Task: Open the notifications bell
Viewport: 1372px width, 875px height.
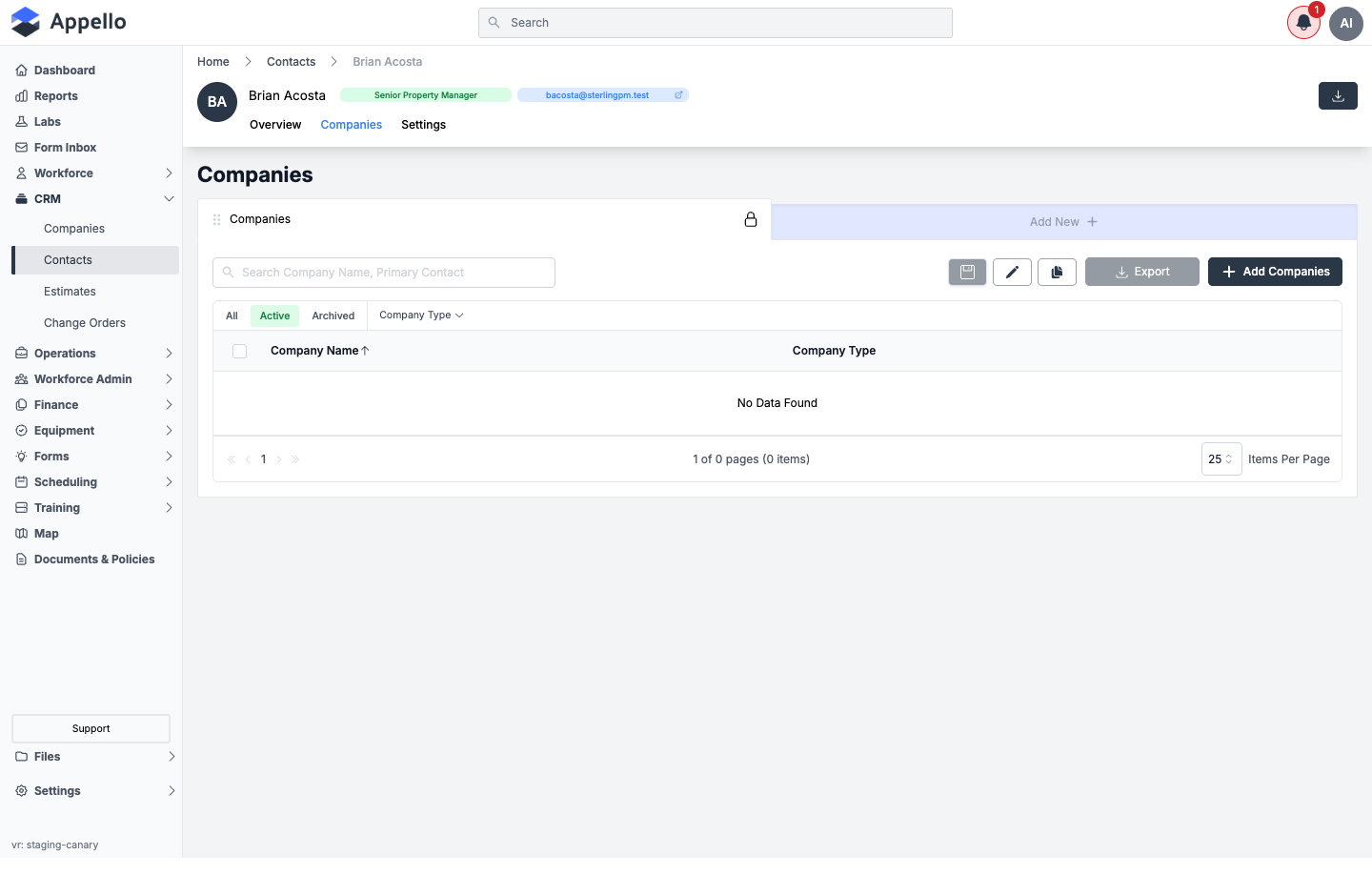Action: 1303,23
